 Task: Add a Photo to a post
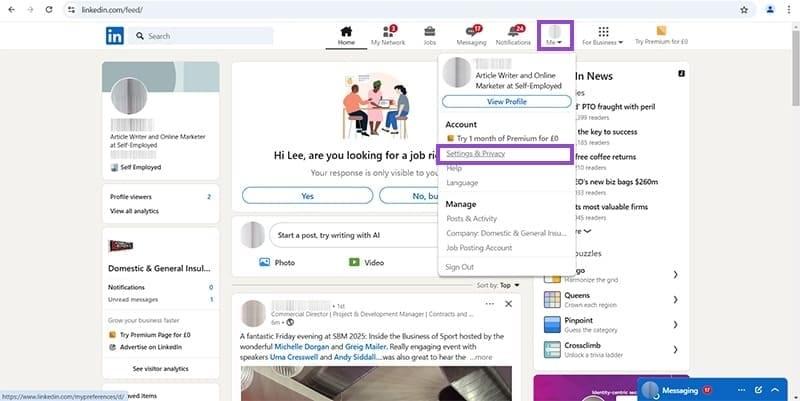click(x=277, y=262)
